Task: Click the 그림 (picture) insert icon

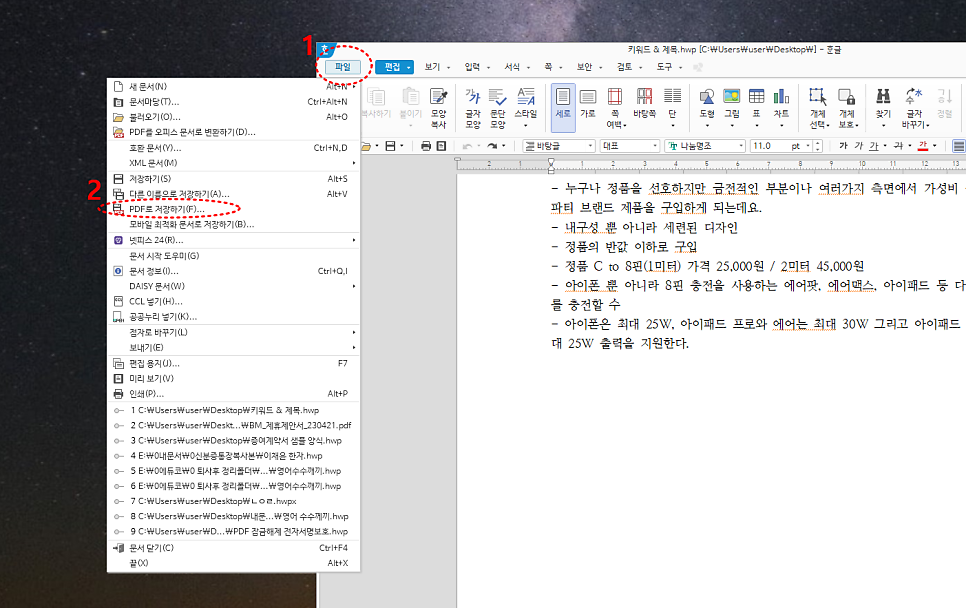Action: click(x=732, y=102)
